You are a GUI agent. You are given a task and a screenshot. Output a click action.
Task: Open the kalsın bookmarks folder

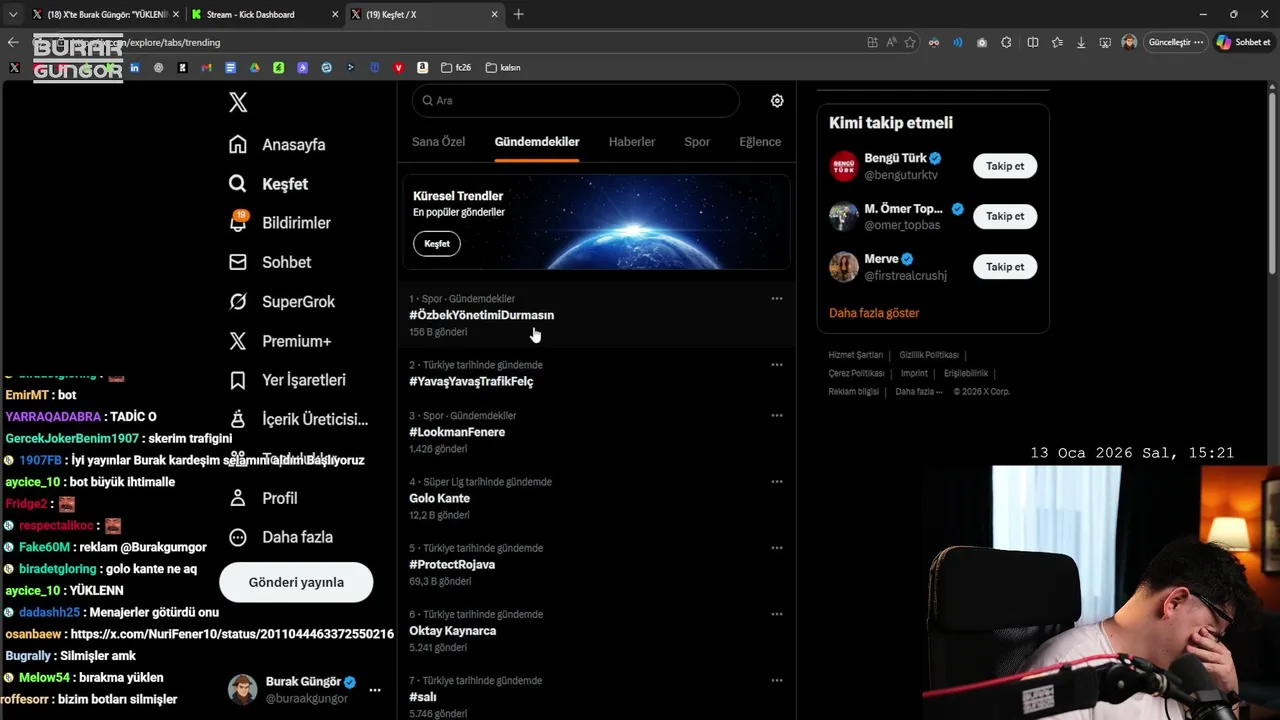[503, 68]
